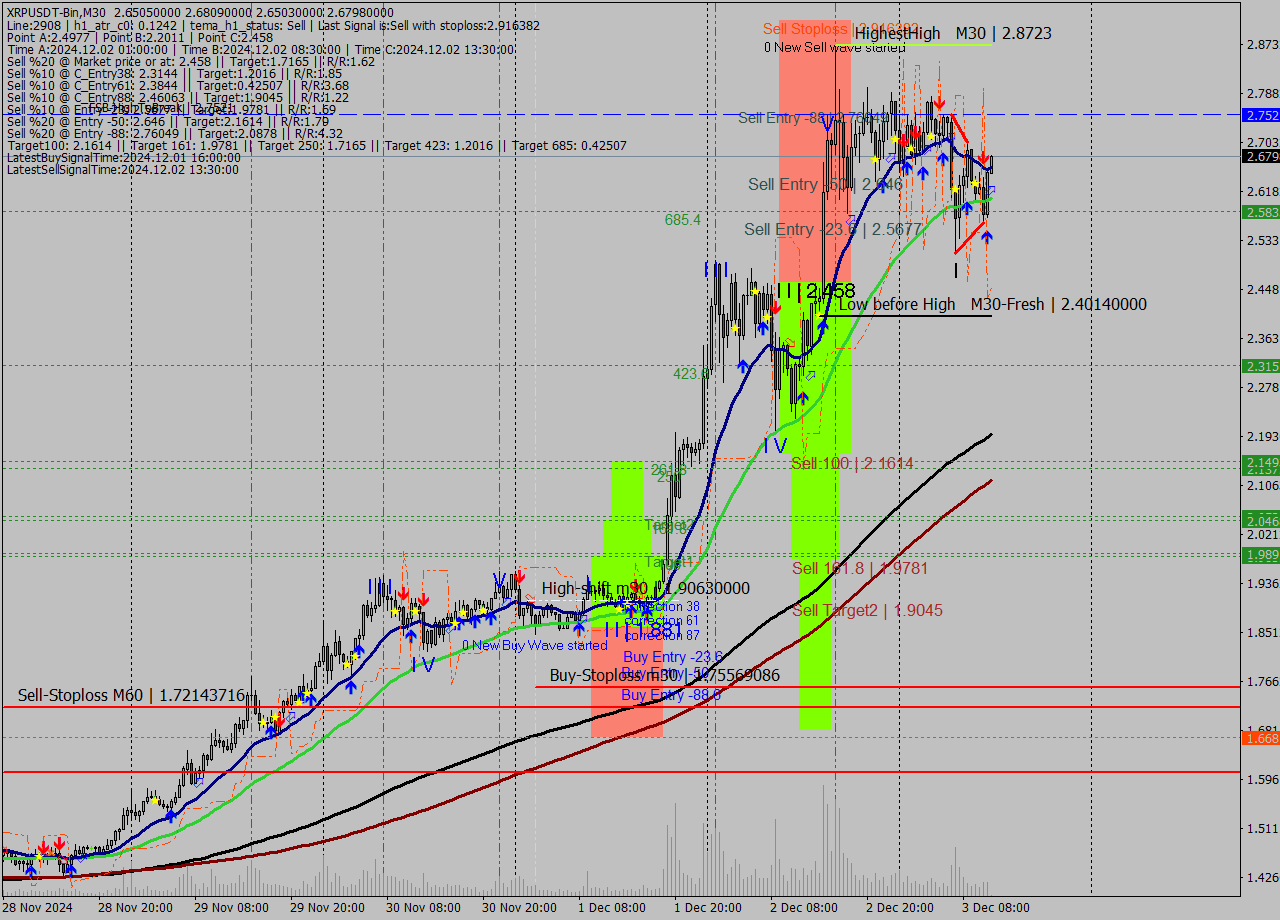Click the green 2.583 price tag
Screen dimensions: 1280x920
point(1260,212)
